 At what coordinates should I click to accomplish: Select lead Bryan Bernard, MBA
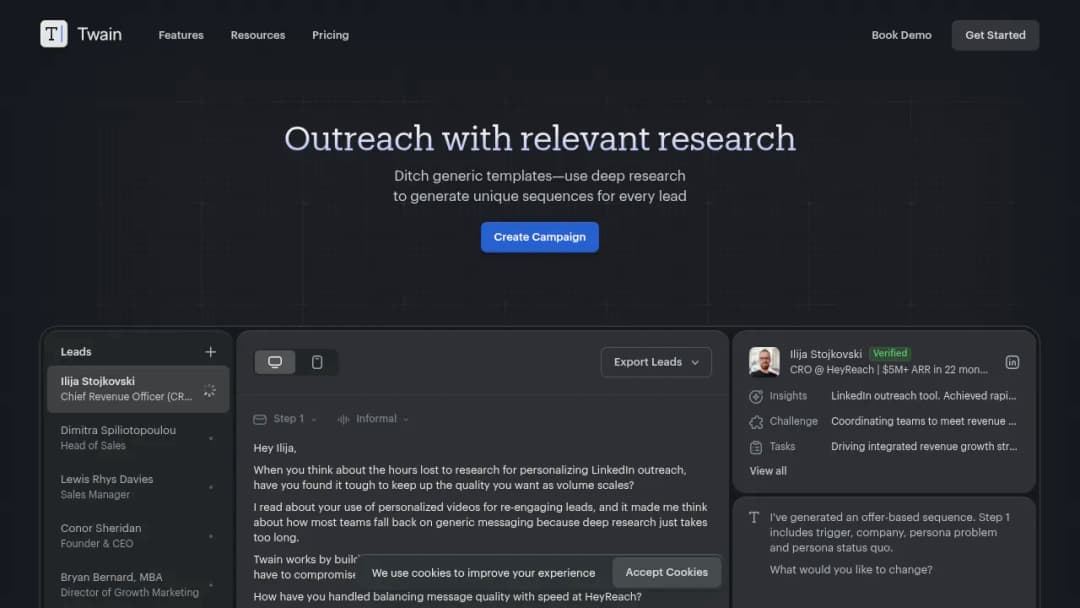(138, 585)
